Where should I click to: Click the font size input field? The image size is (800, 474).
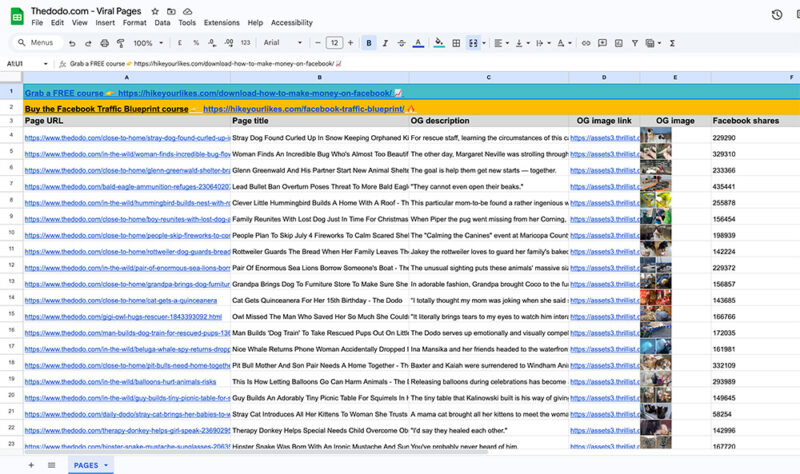pyautogui.click(x=334, y=43)
